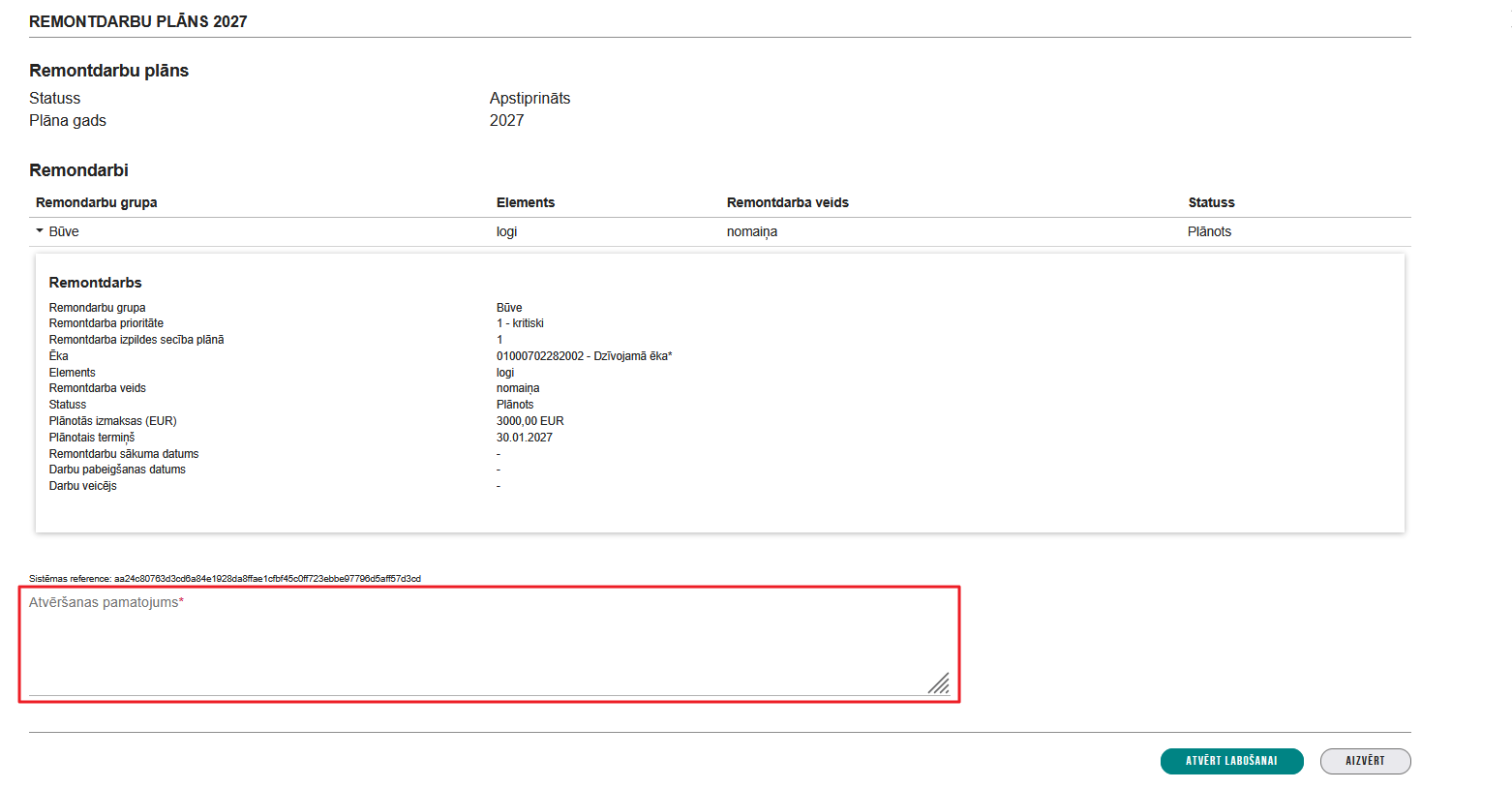This screenshot has width=1512, height=789.
Task: Click the 'Ēka' label in the details card
Action: (59, 356)
